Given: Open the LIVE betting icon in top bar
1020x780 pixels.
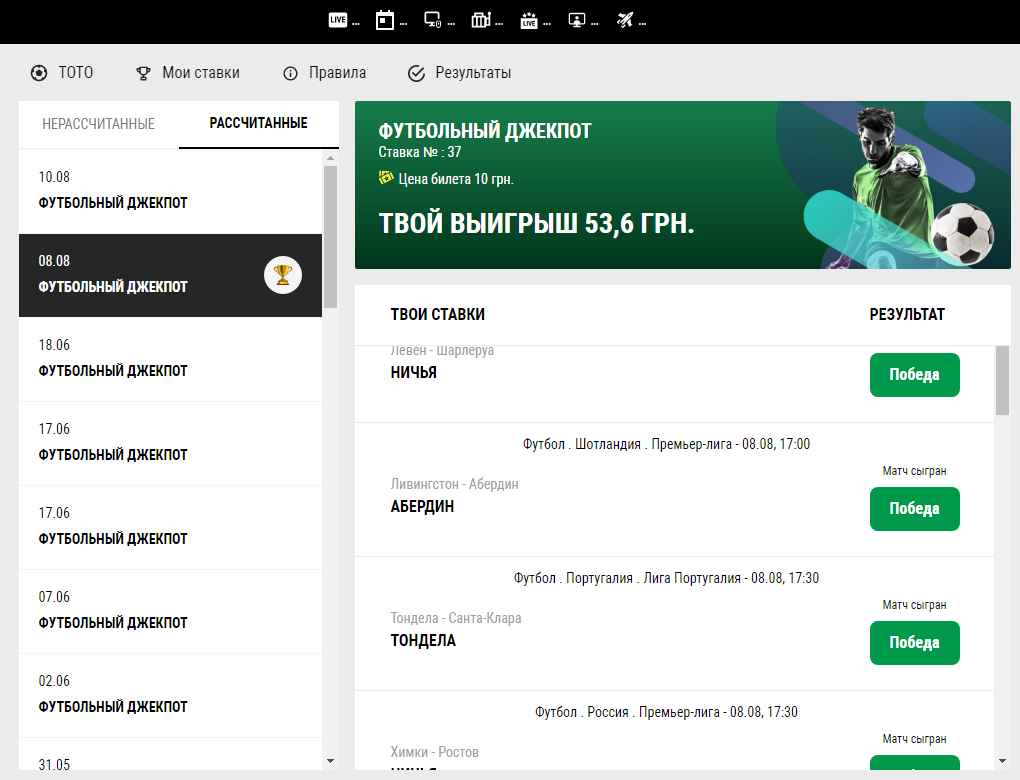Looking at the screenshot, I should coord(338,20).
